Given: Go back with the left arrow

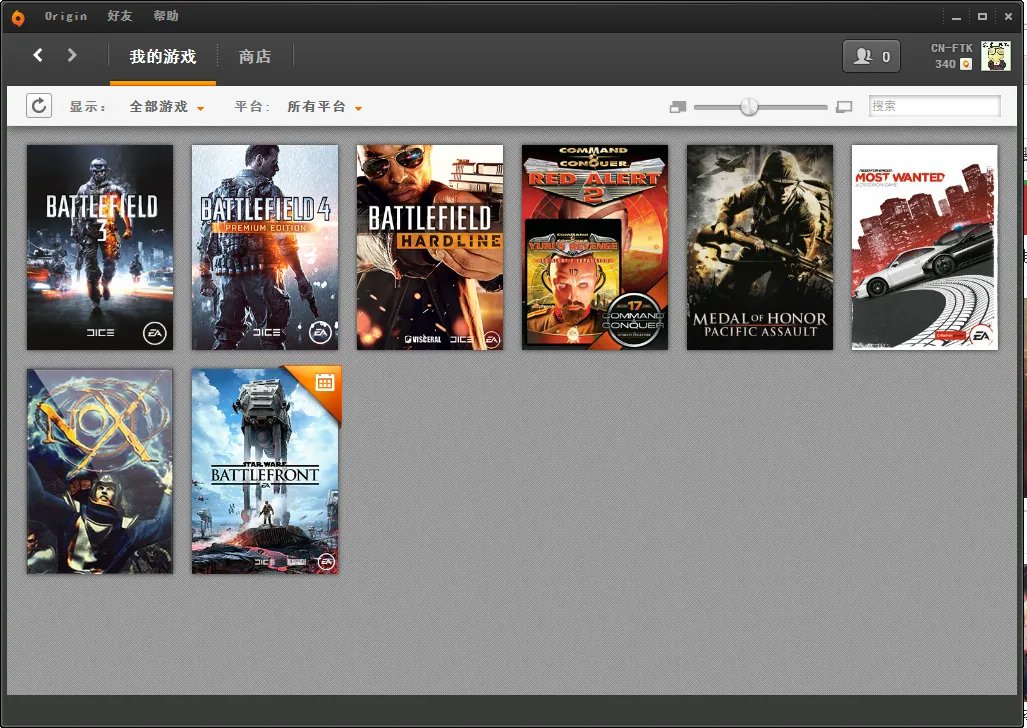Looking at the screenshot, I should click(x=38, y=56).
